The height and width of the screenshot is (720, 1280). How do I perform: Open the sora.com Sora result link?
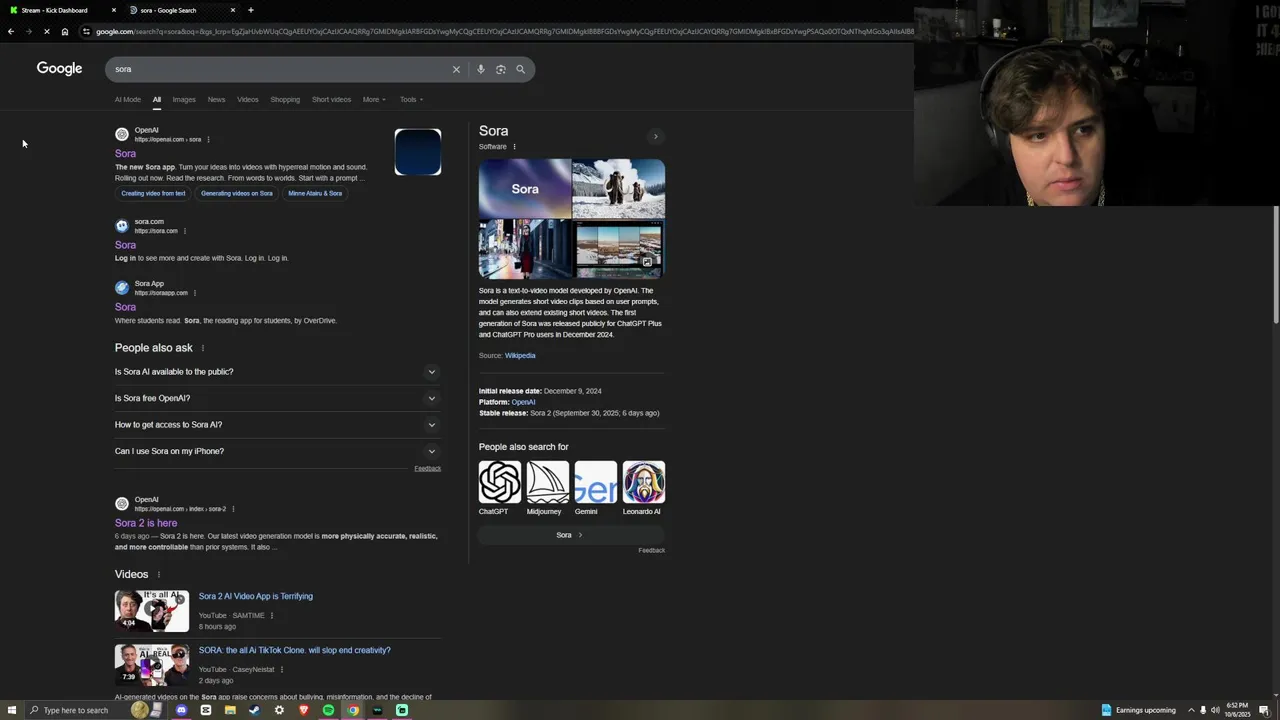125,245
